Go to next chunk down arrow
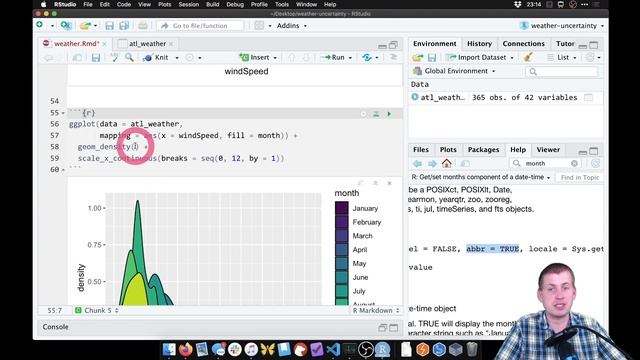Image resolution: width=640 pixels, height=360 pixels. [x=306, y=58]
